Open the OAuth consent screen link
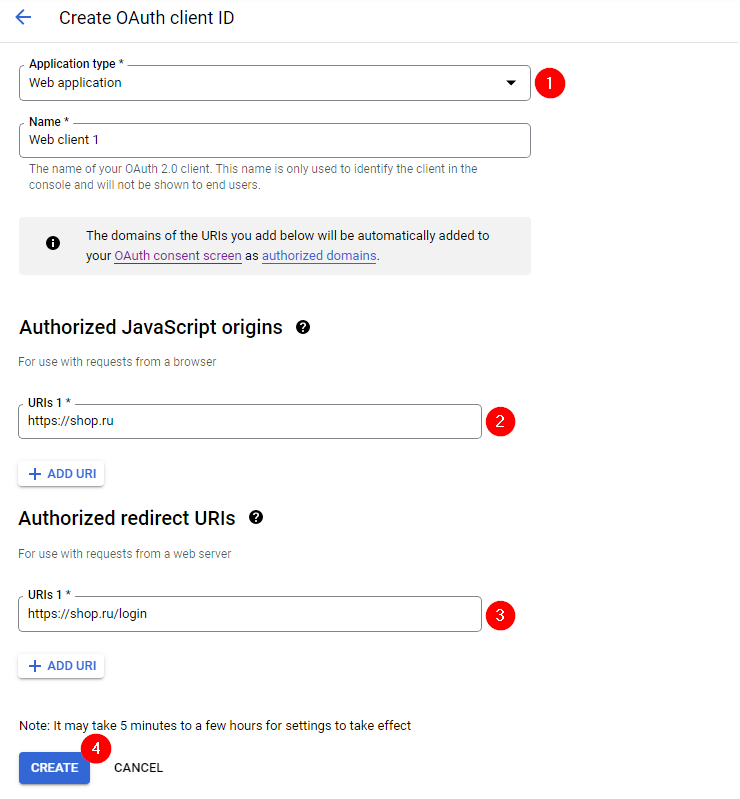Viewport: 740px width, 799px height. point(178,256)
